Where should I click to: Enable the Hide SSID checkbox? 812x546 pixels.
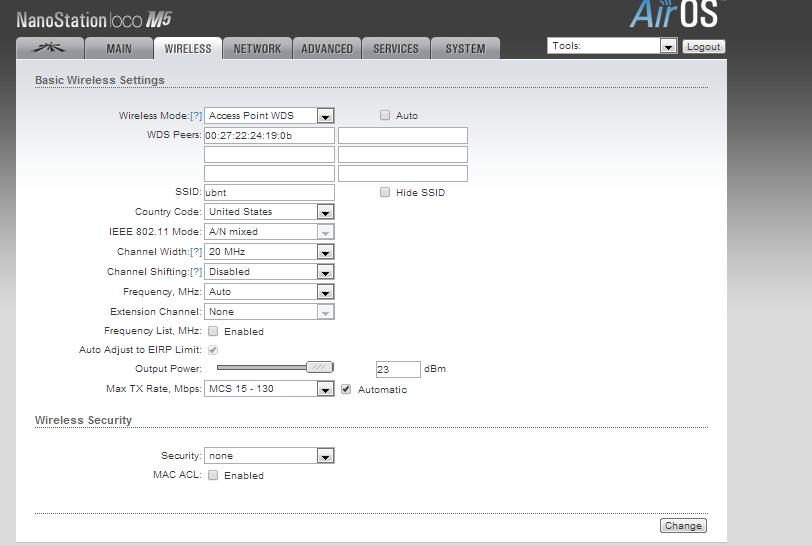(385, 192)
